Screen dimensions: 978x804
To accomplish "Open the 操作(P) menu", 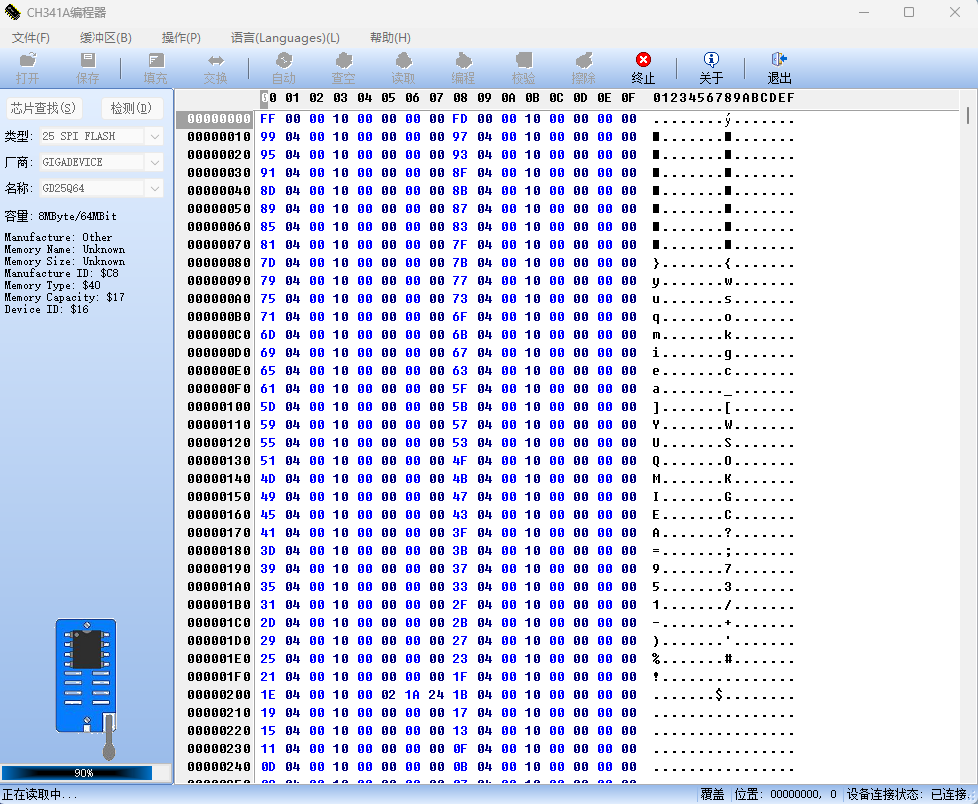I will (181, 37).
